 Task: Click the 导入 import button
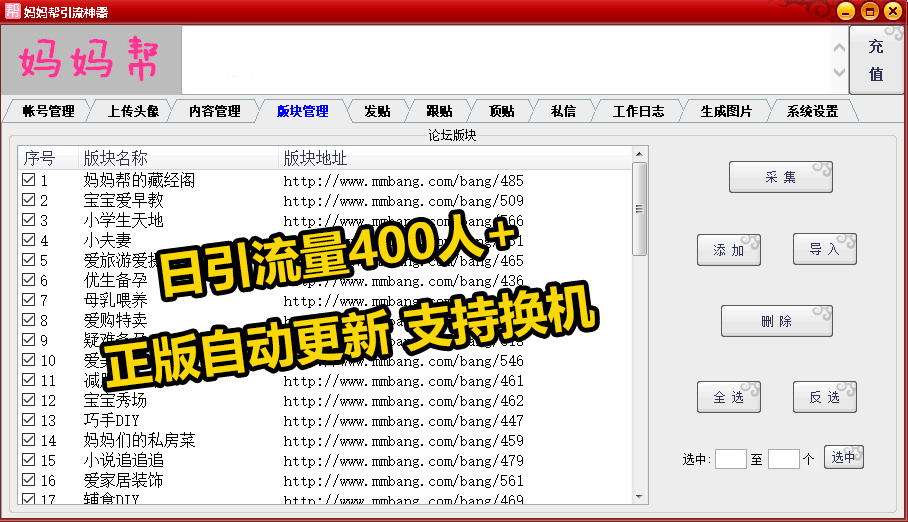point(825,249)
